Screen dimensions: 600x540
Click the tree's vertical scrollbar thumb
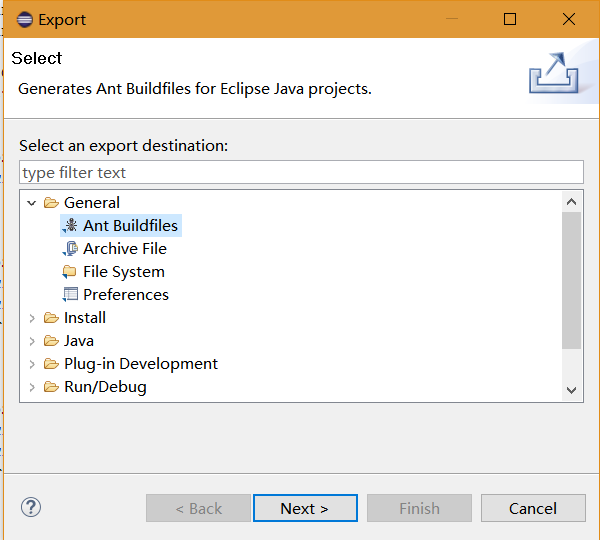click(572, 280)
